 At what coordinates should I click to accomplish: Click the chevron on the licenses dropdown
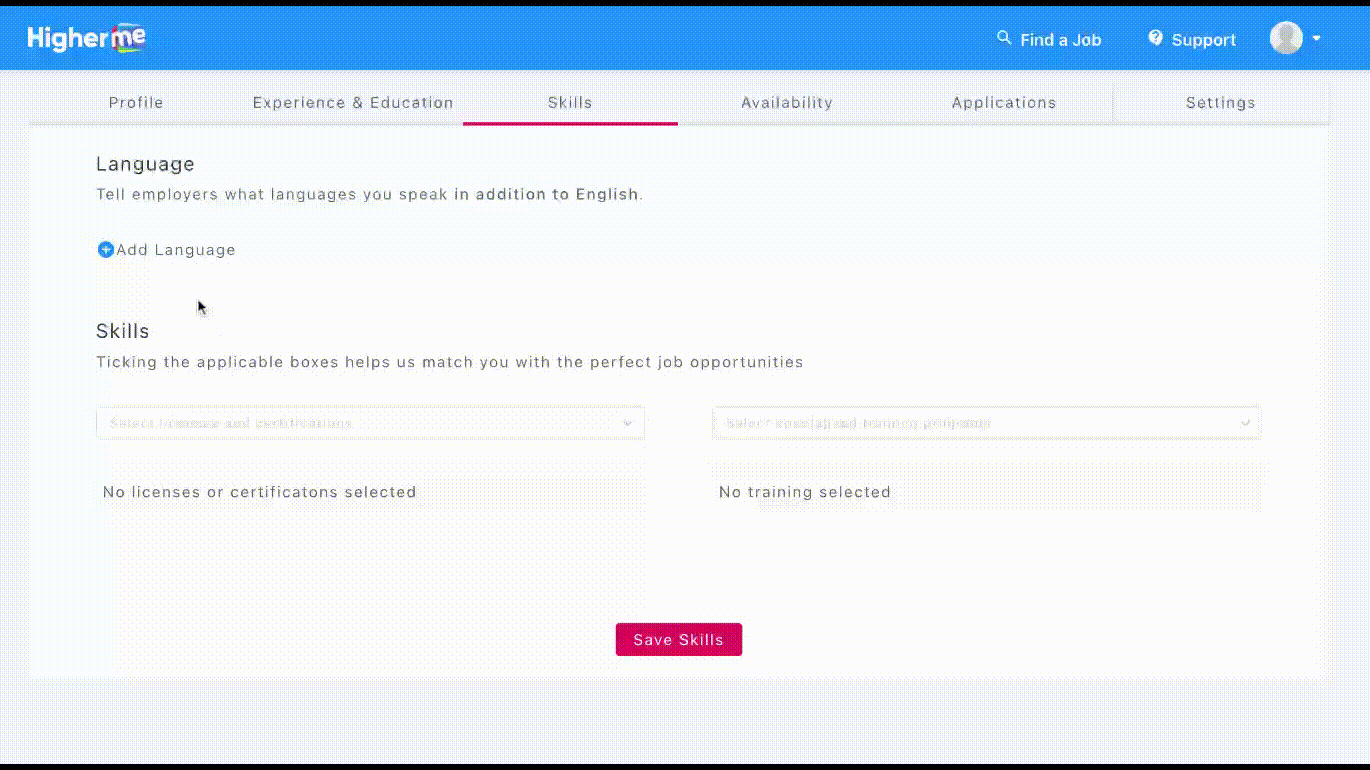coord(628,423)
